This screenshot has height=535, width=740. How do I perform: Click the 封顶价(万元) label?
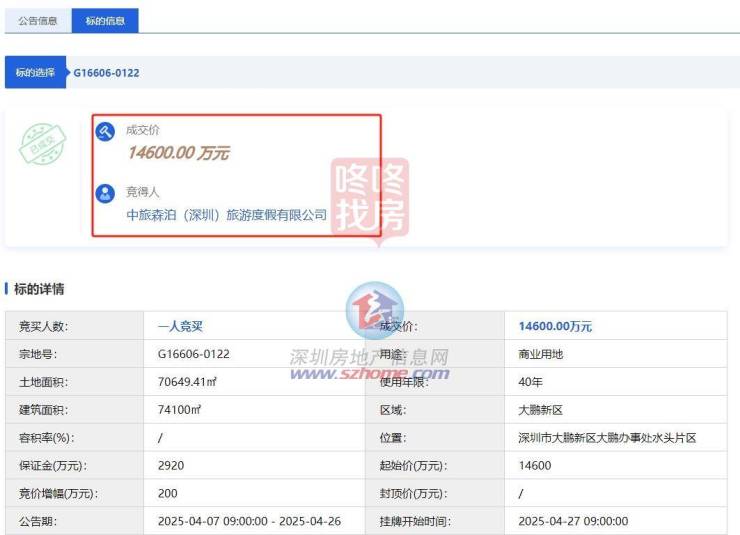pyautogui.click(x=413, y=493)
